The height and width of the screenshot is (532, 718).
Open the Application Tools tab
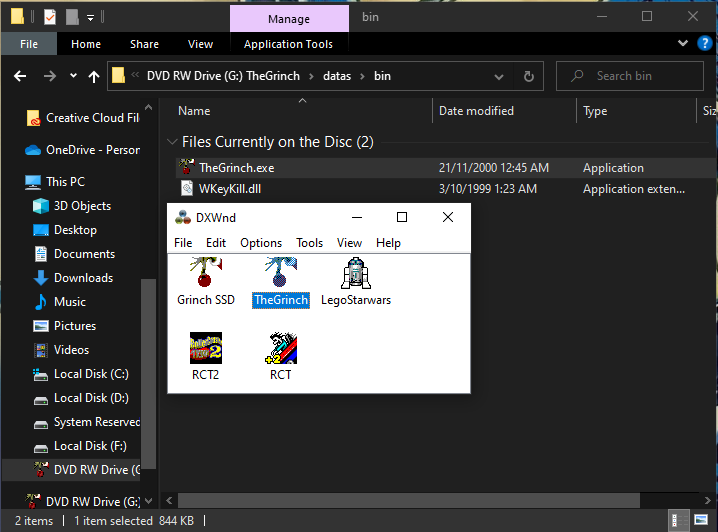[x=288, y=44]
